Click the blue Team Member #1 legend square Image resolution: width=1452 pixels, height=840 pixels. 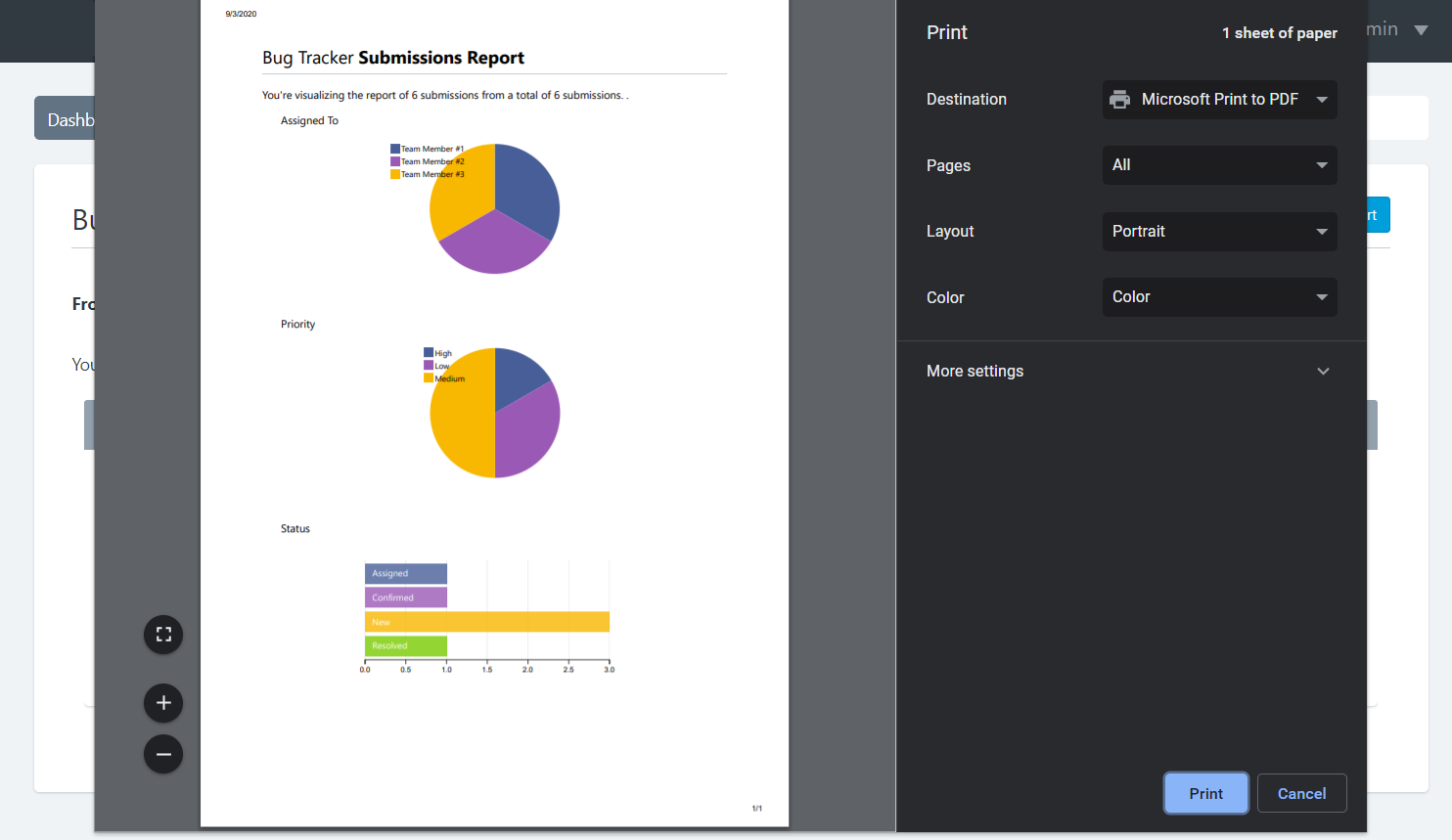coord(395,149)
